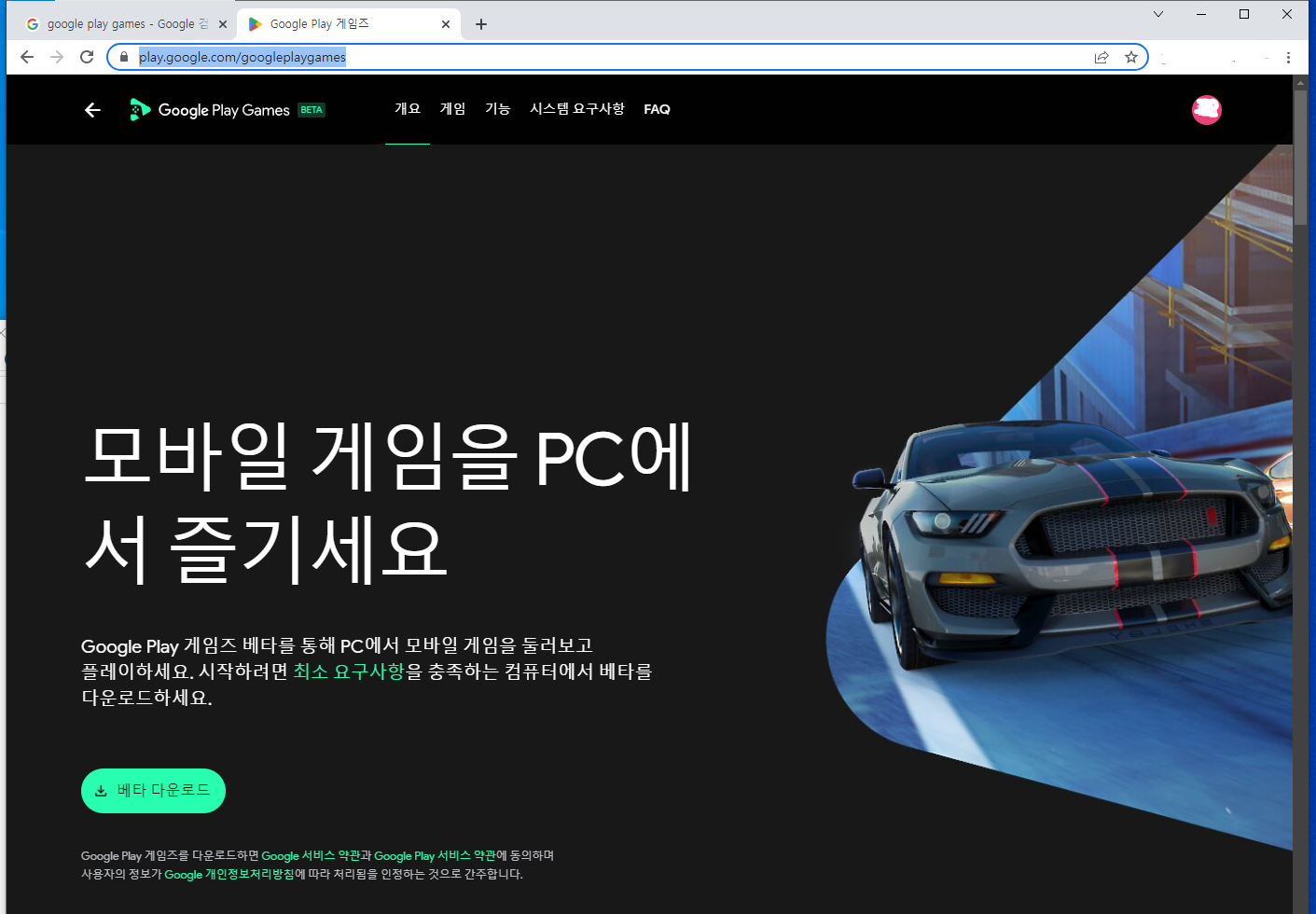Image resolution: width=1316 pixels, height=914 pixels.
Task: Open the 기능 nav item
Action: coord(497,109)
